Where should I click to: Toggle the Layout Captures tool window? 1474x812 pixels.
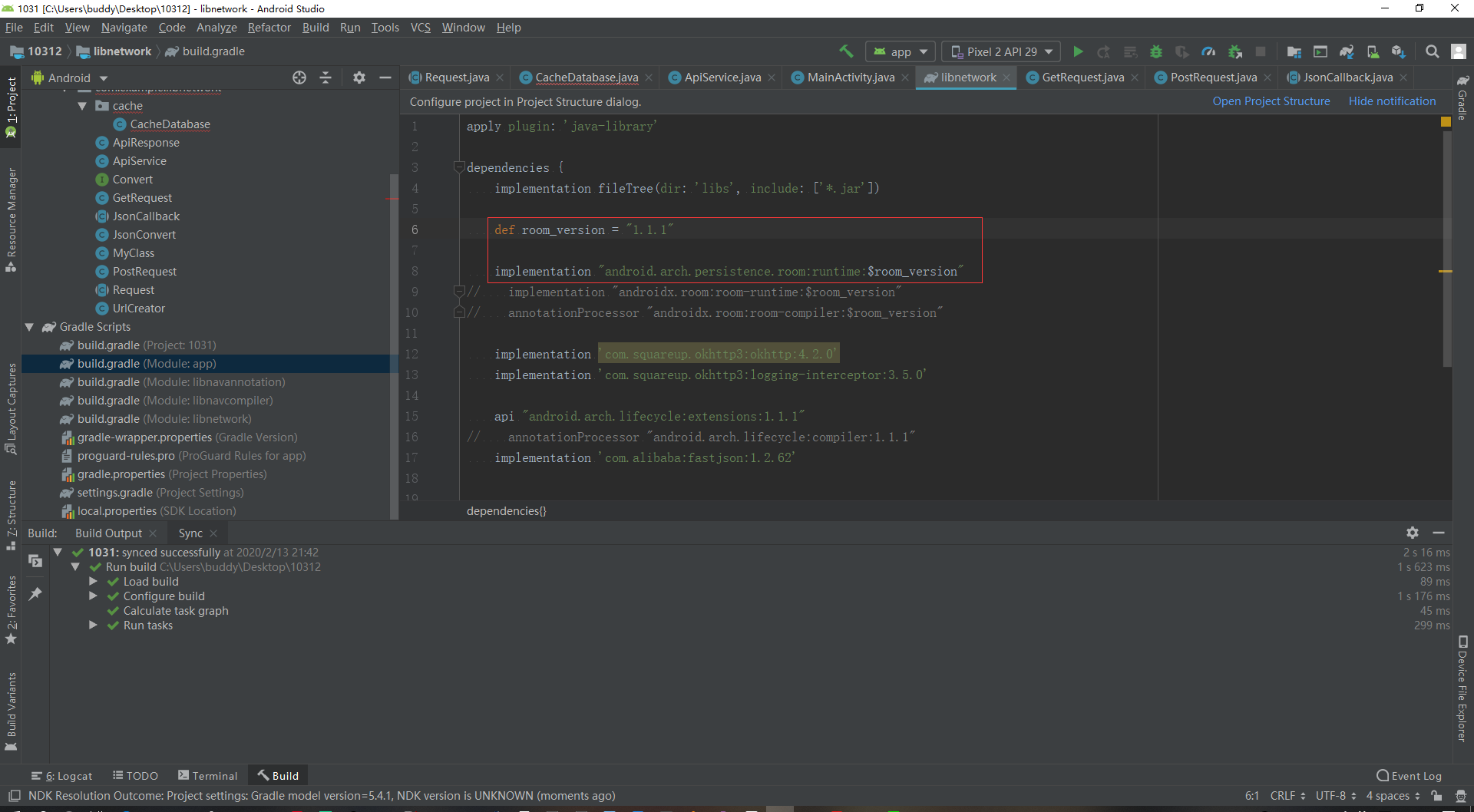tap(11, 408)
